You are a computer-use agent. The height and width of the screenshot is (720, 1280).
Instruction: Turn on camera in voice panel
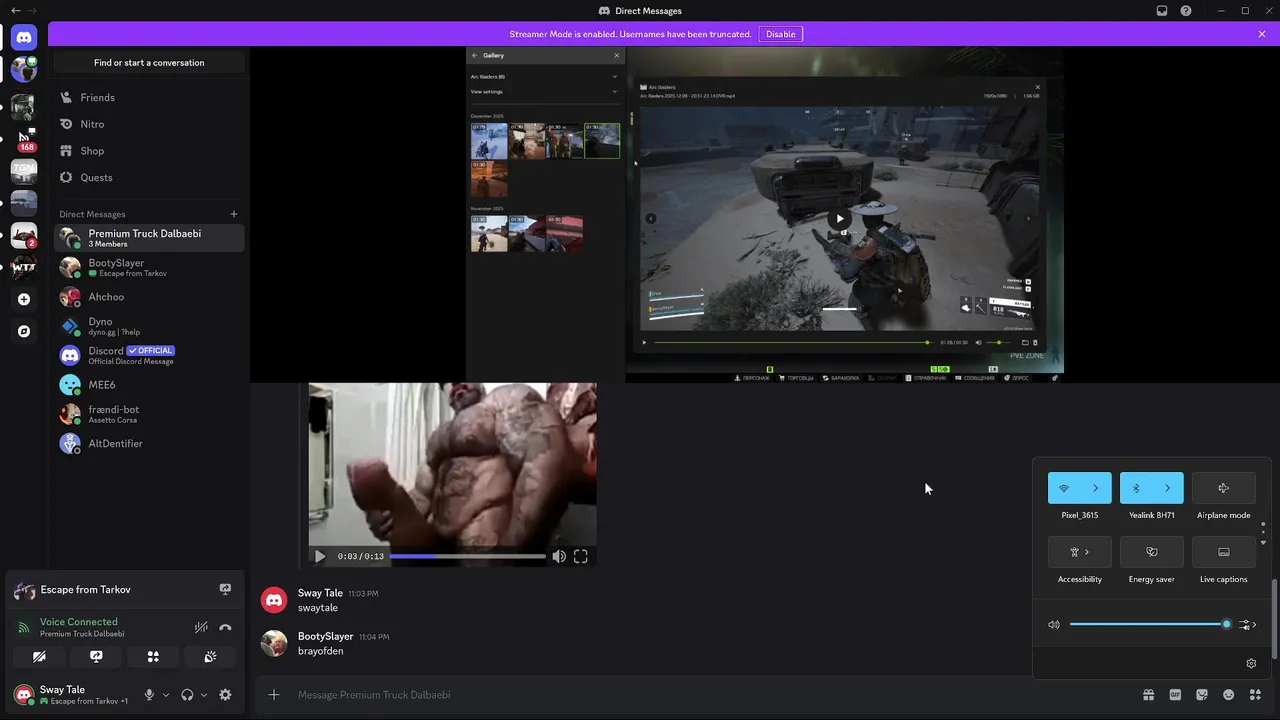[x=39, y=657]
